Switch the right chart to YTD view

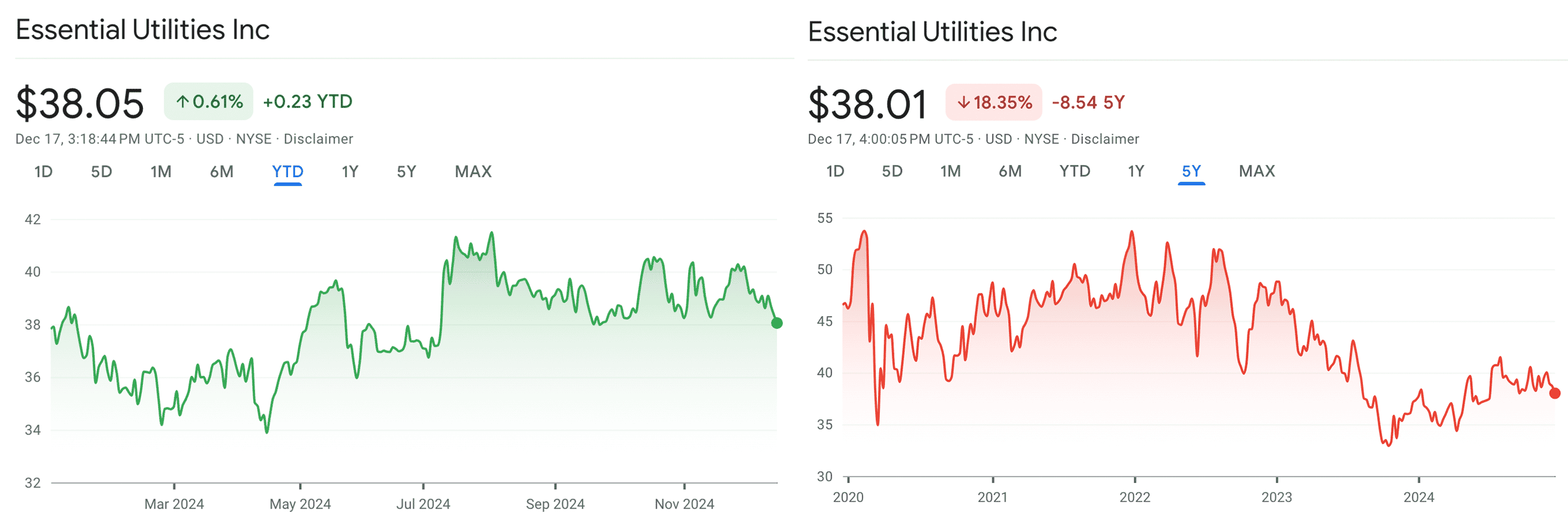1074,171
